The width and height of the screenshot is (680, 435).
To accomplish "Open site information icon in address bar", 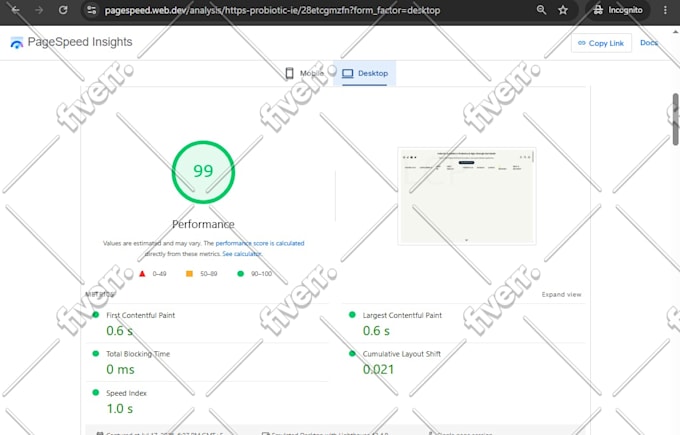I will [x=92, y=10].
